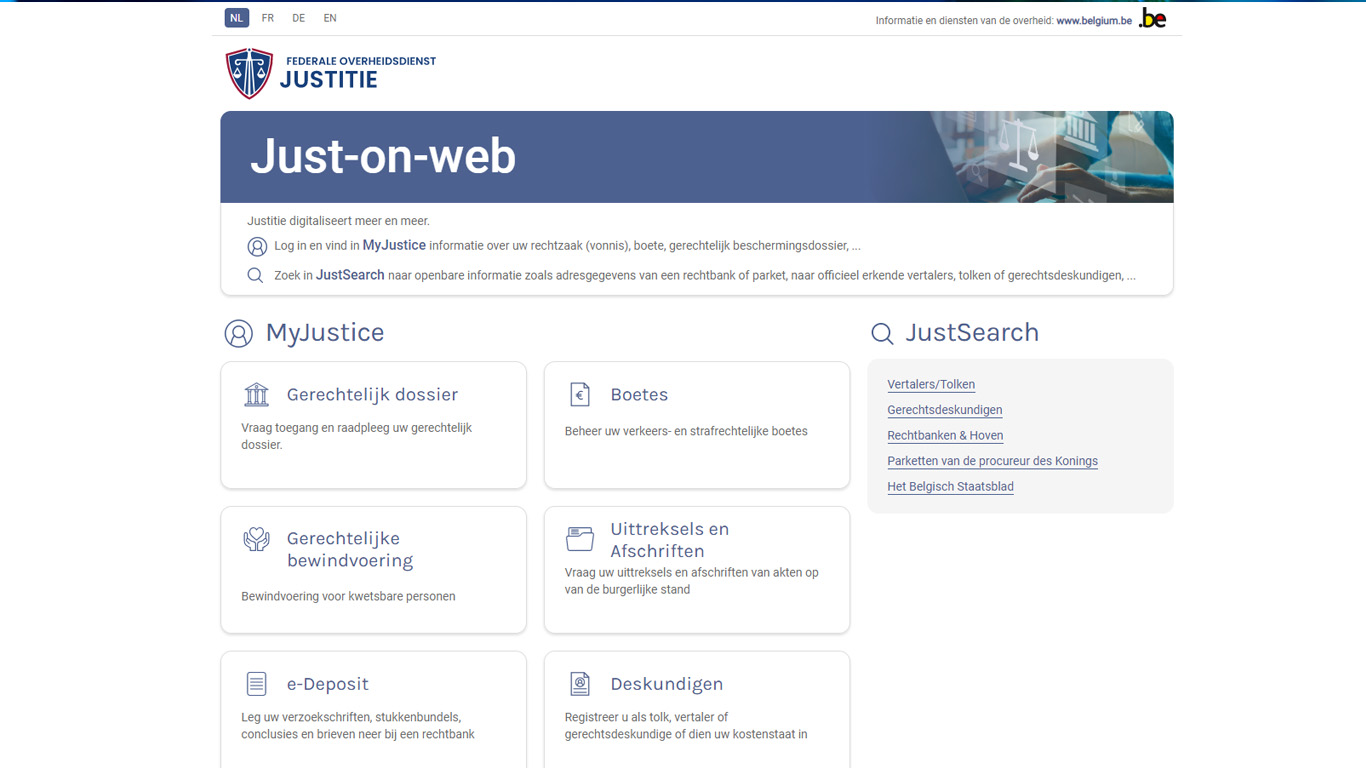The height and width of the screenshot is (768, 1366).
Task: Click the .be Belgium logo
Action: 1153,18
